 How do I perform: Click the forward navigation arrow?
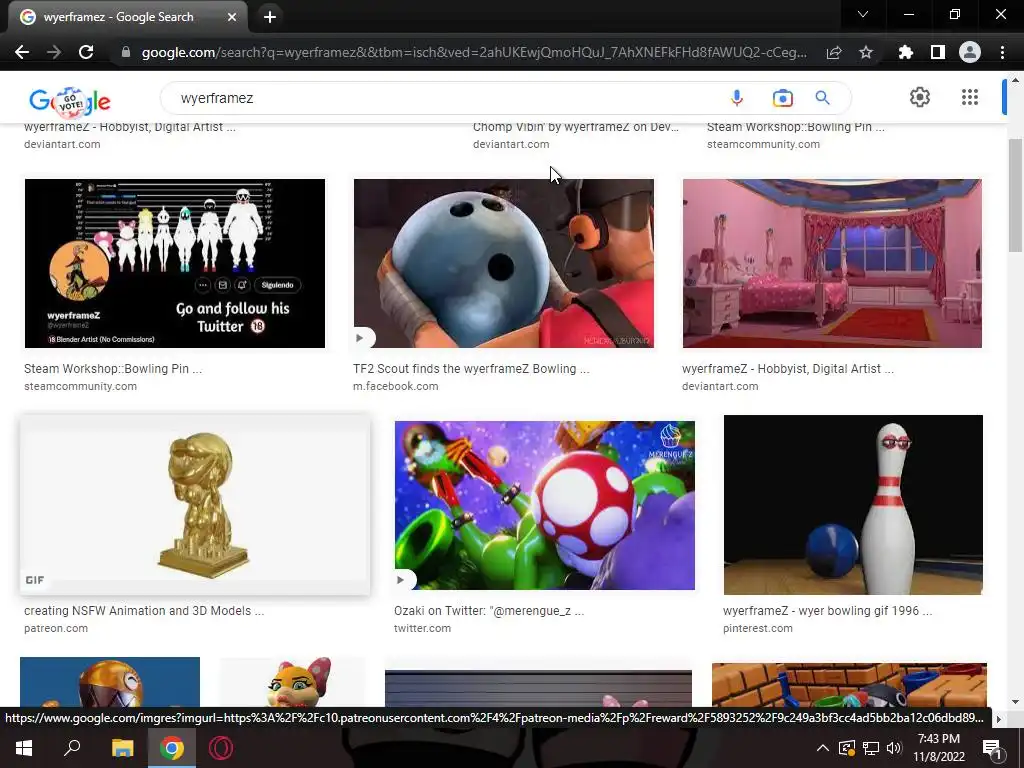54,52
